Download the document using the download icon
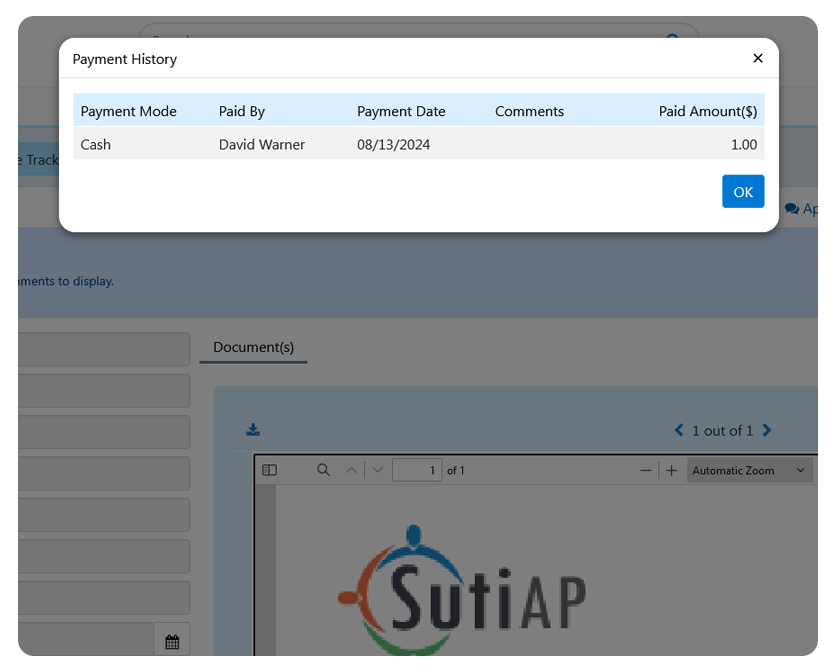Viewport: 840px width, 670px height. click(x=253, y=430)
